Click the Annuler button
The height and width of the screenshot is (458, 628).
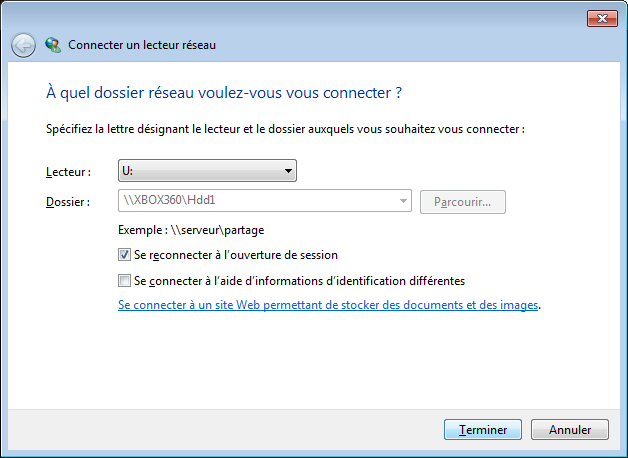pyautogui.click(x=570, y=430)
